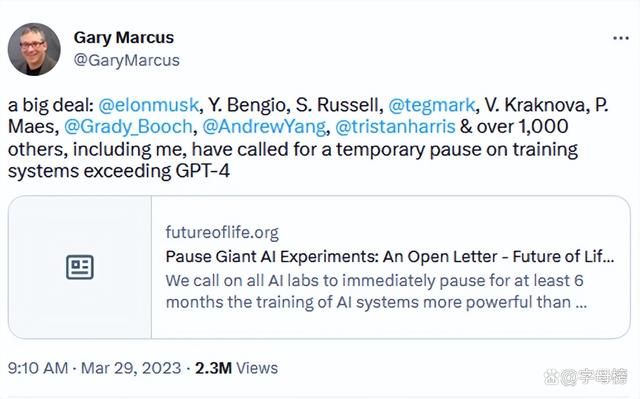Open the @Grady_Booch mention
This screenshot has width=640, height=399.
(128, 126)
